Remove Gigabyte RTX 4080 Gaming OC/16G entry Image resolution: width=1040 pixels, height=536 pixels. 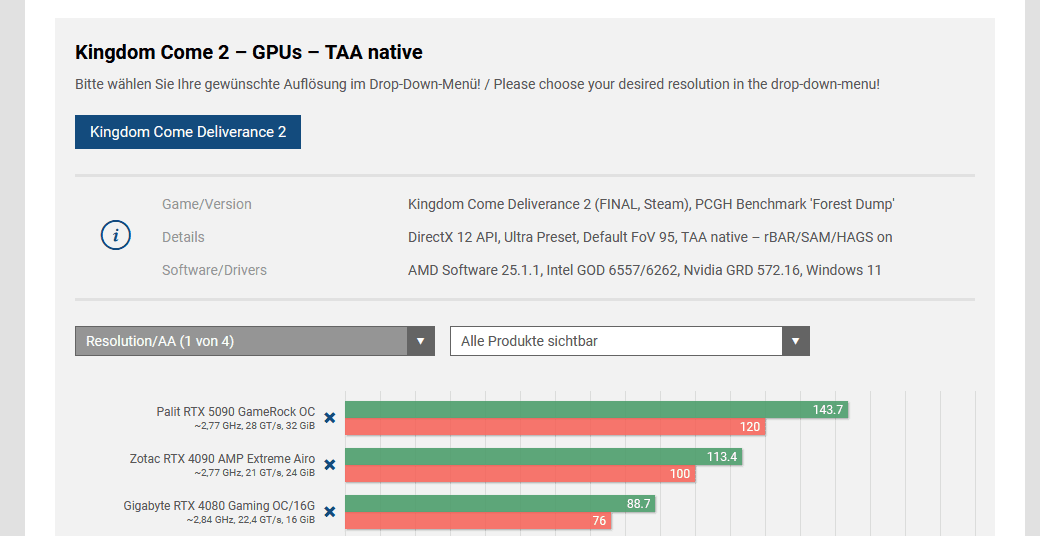pos(330,511)
